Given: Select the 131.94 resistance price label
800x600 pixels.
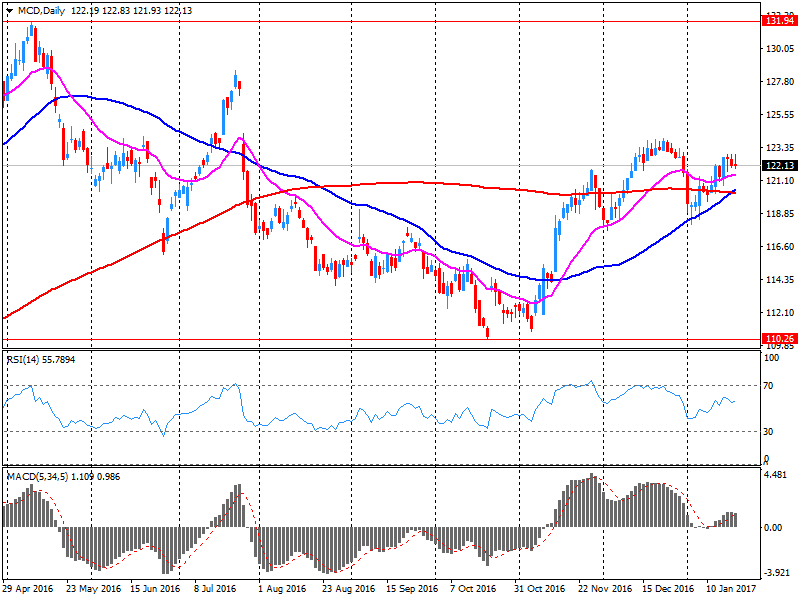Looking at the screenshot, I should coord(780,21).
